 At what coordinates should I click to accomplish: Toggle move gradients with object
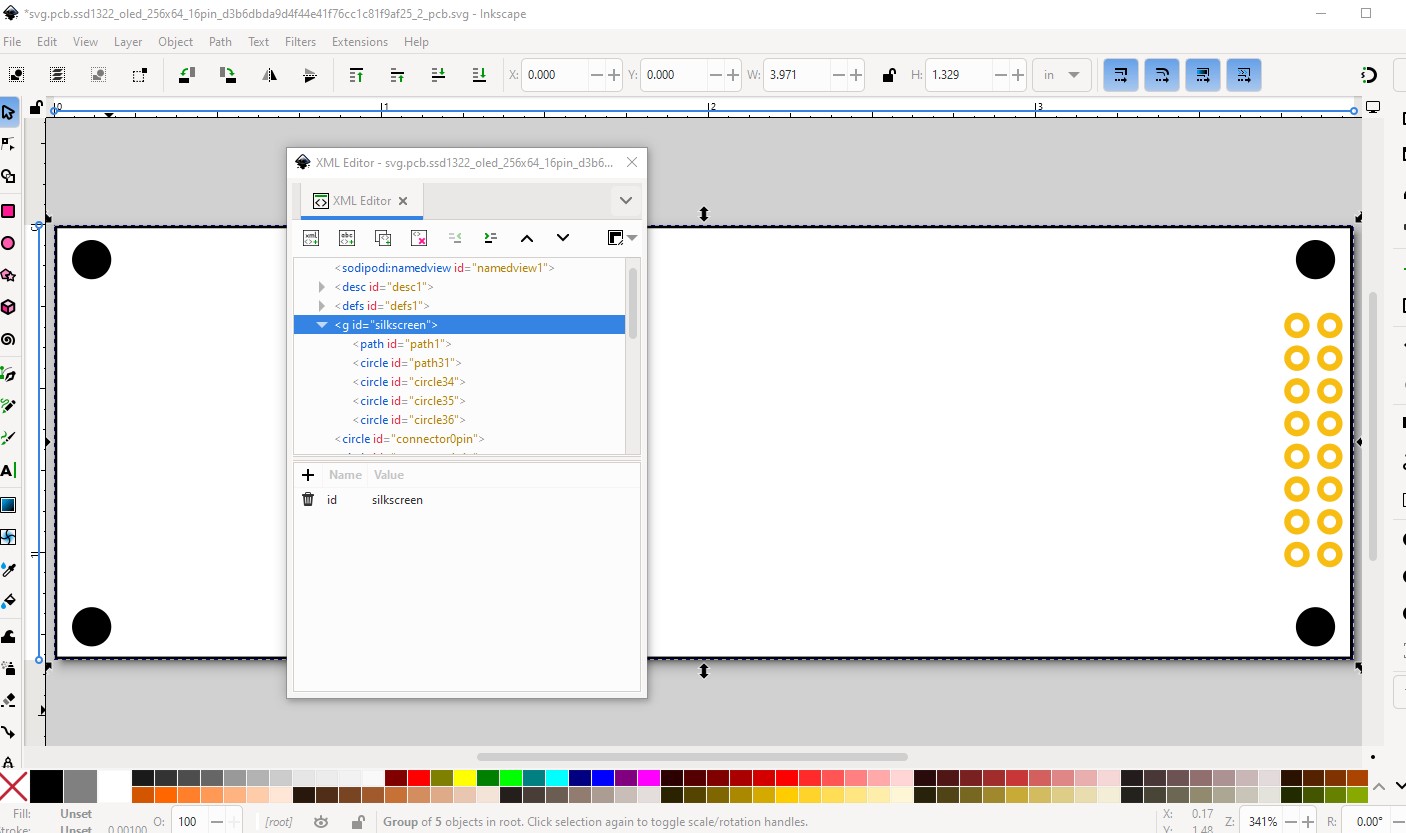coord(1203,75)
